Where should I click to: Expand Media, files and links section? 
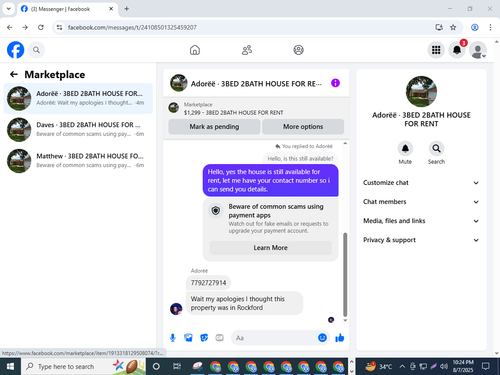tap(421, 221)
